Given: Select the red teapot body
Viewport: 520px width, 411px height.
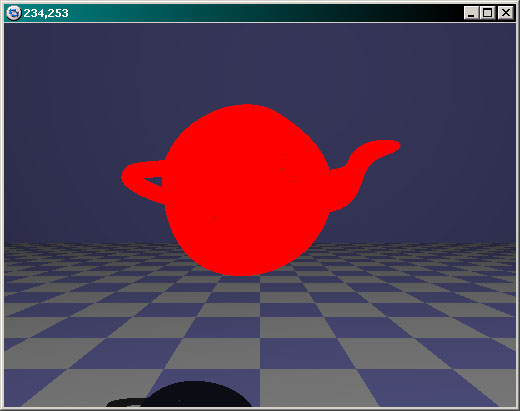Looking at the screenshot, I should (247, 190).
